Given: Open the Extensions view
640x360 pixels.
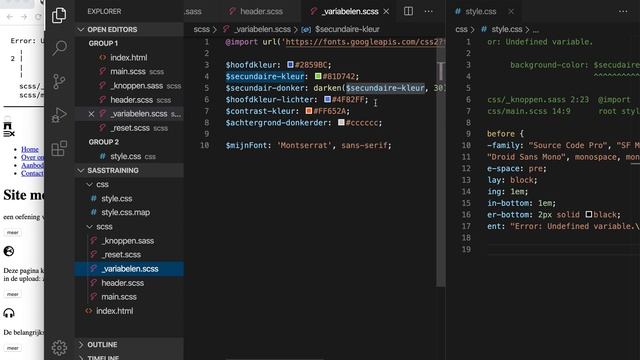Looking at the screenshot, I should coord(59,148).
